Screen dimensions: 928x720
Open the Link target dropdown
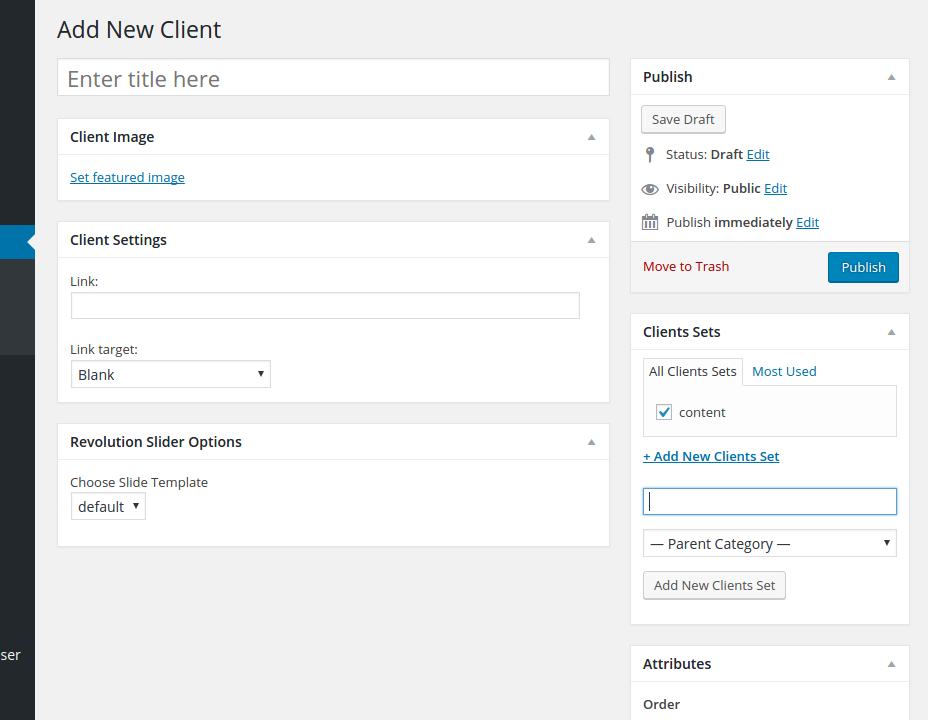pyautogui.click(x=170, y=374)
